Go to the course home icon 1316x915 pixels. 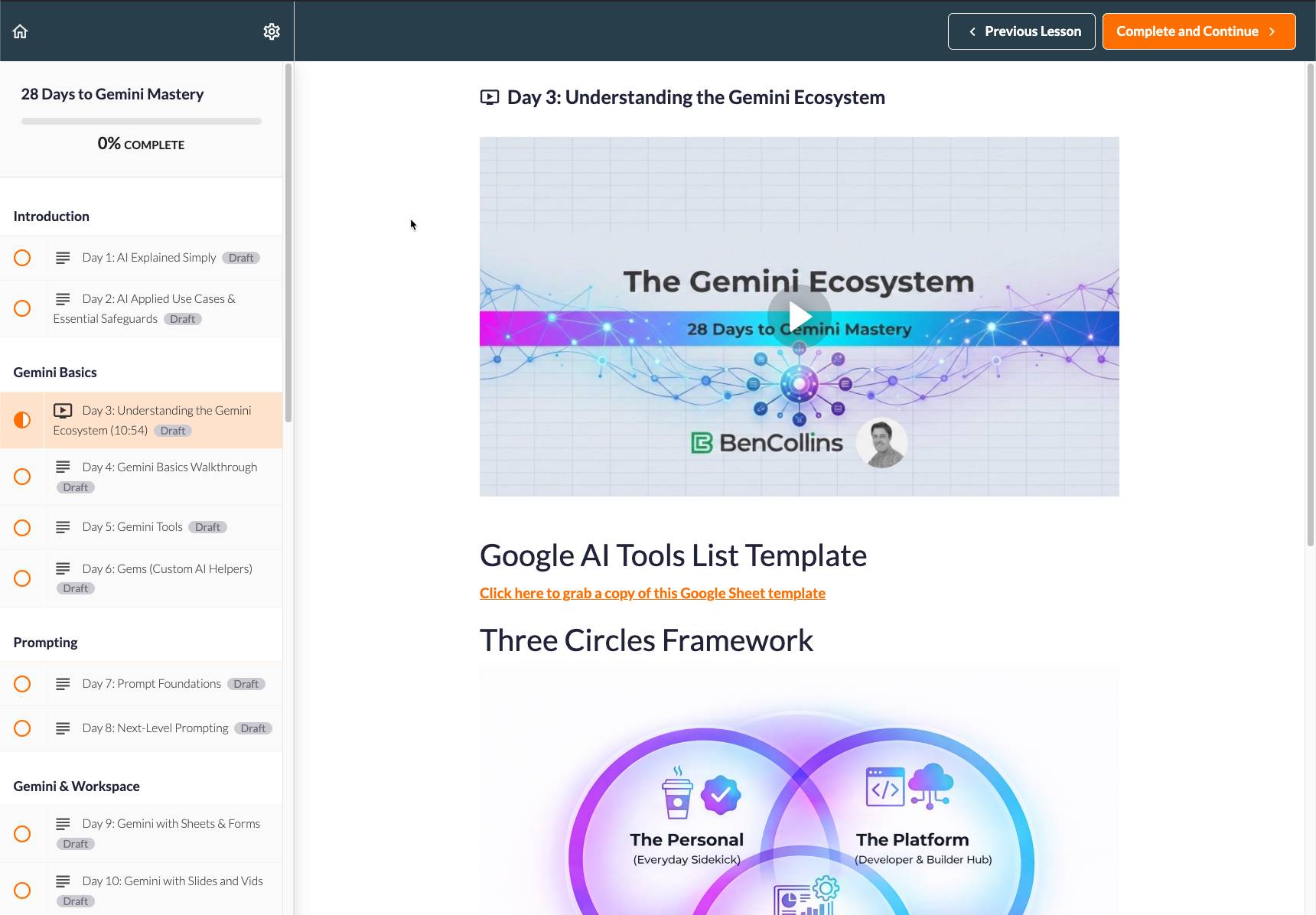(x=21, y=31)
